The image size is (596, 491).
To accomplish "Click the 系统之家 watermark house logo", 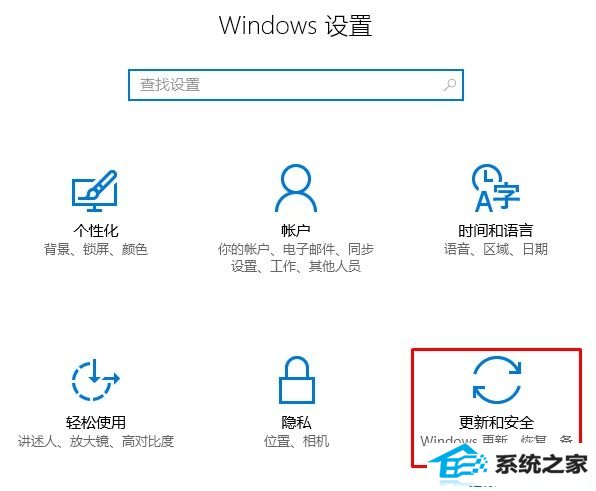I will [458, 464].
